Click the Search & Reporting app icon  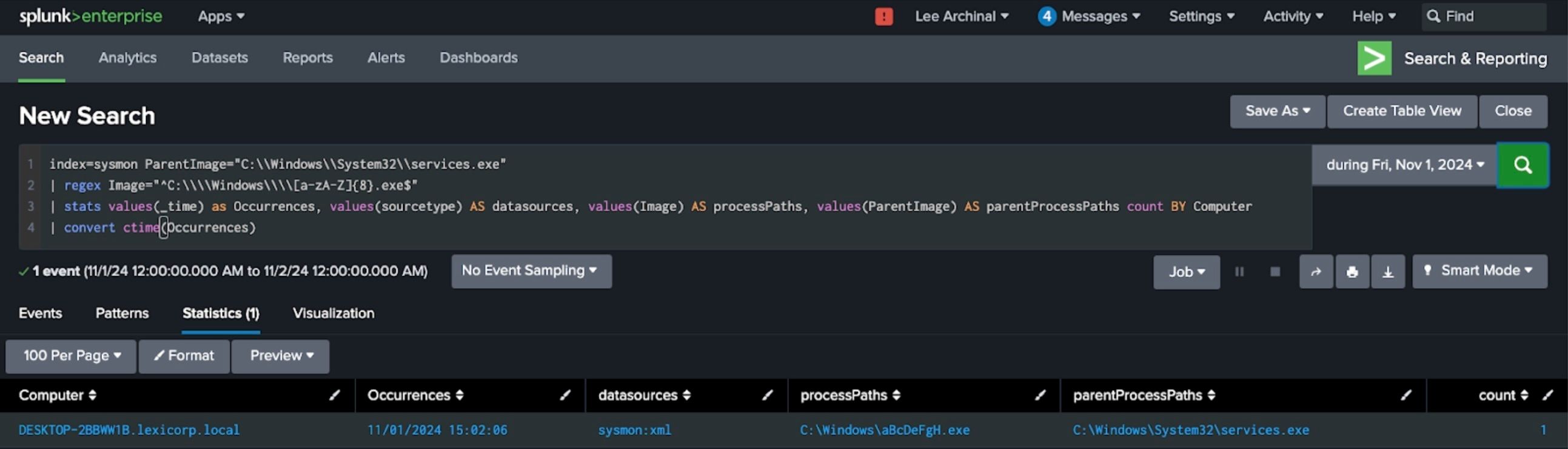point(1375,58)
